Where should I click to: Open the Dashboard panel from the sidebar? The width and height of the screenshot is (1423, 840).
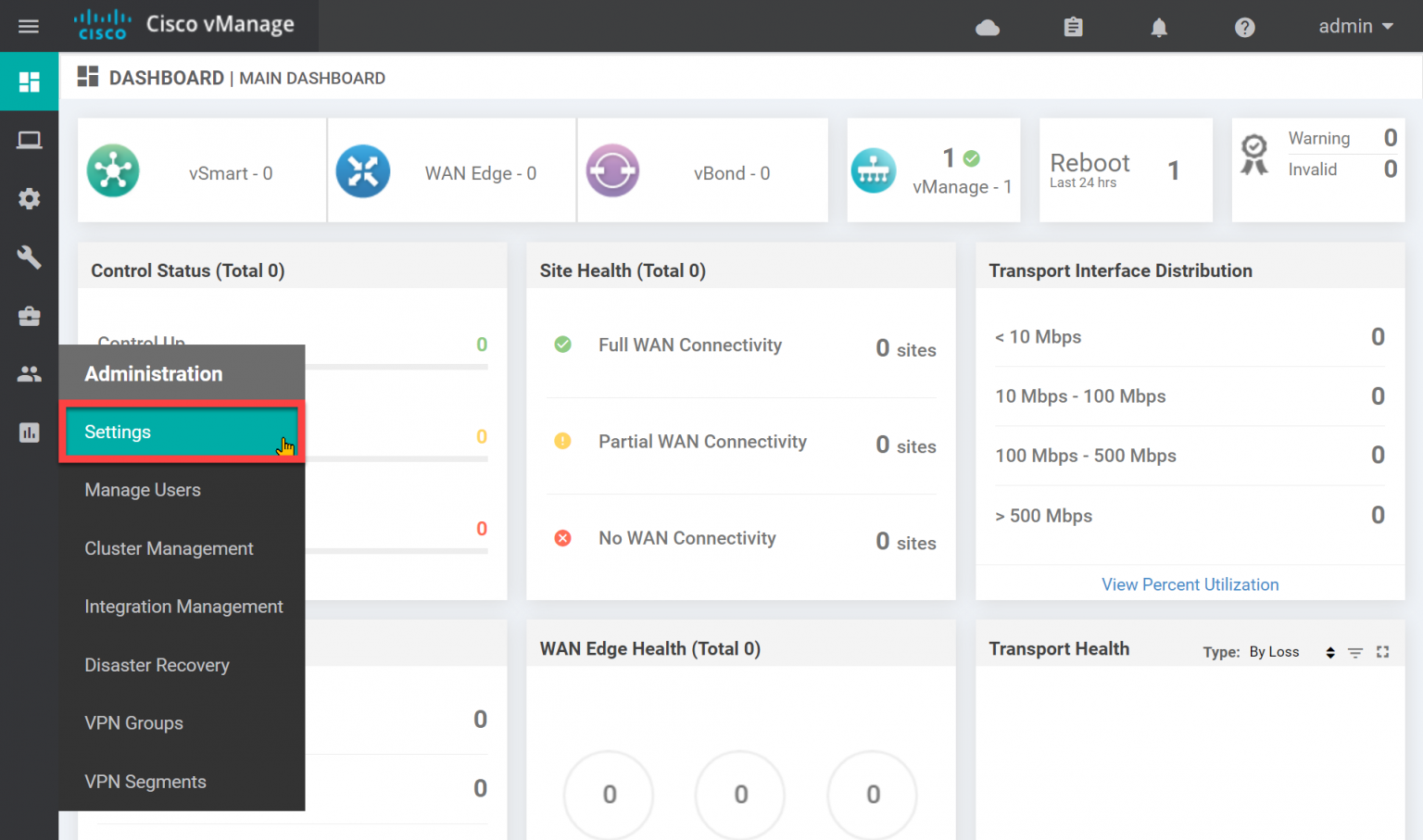pyautogui.click(x=29, y=81)
